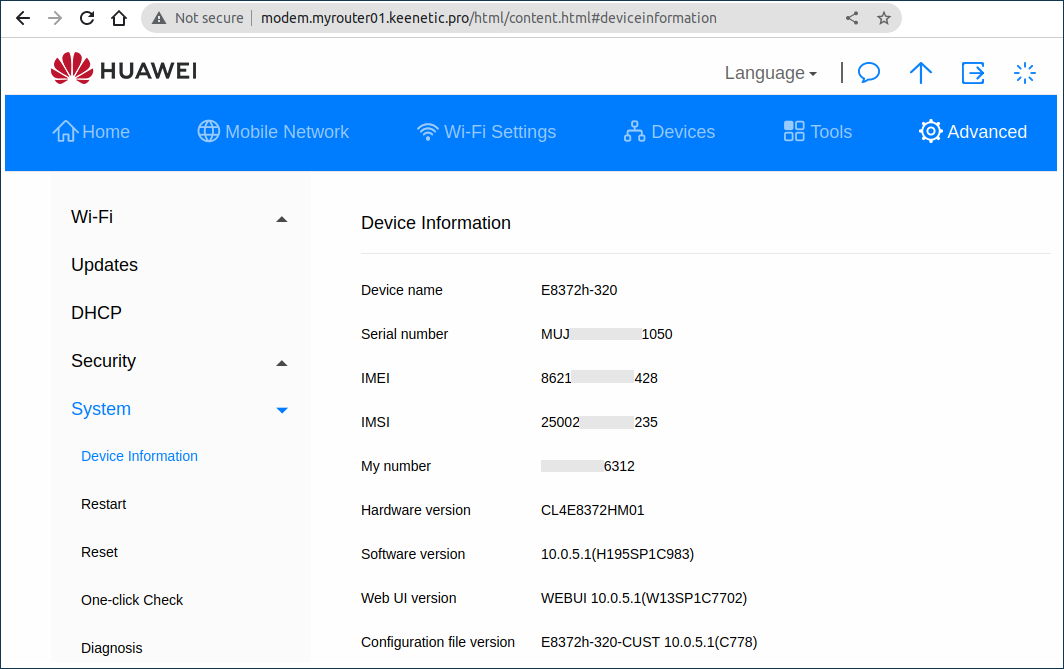Log out using the exit icon

tap(972, 72)
